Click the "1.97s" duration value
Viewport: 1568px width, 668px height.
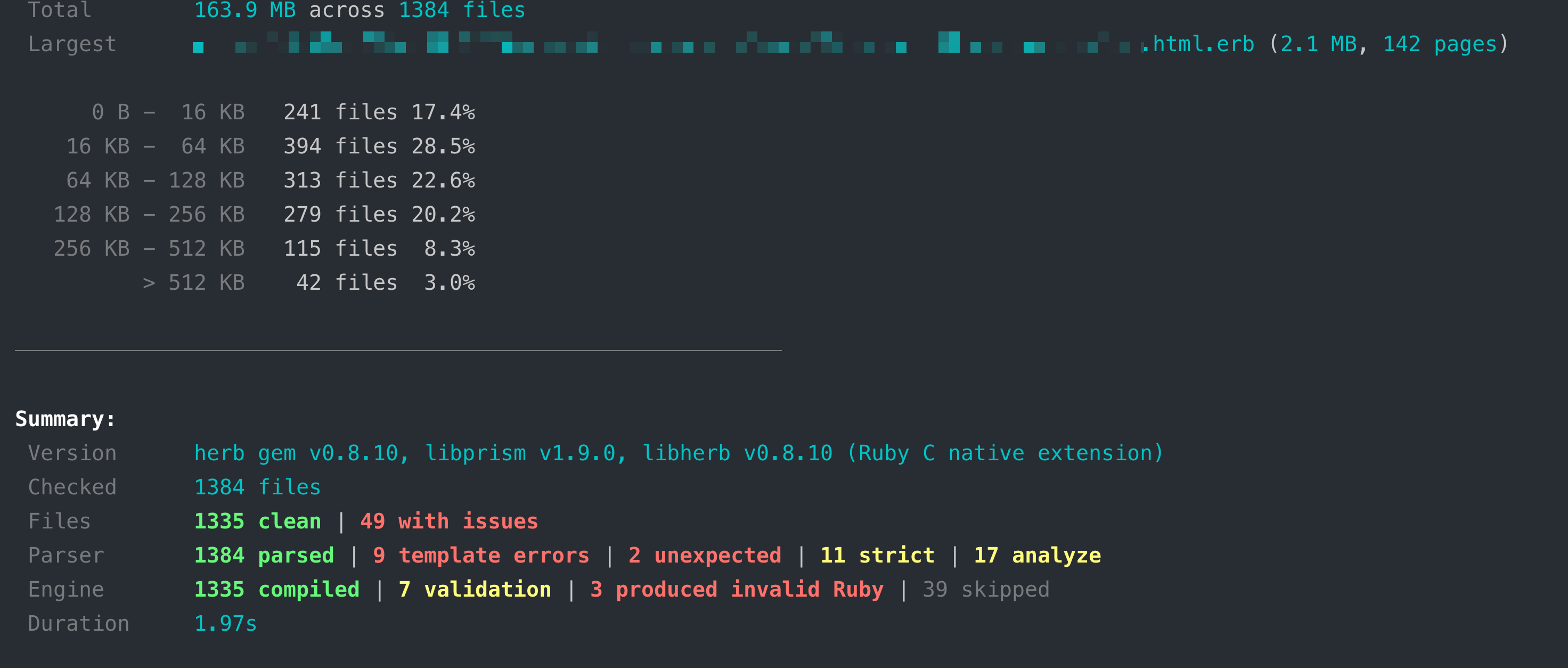tap(225, 624)
